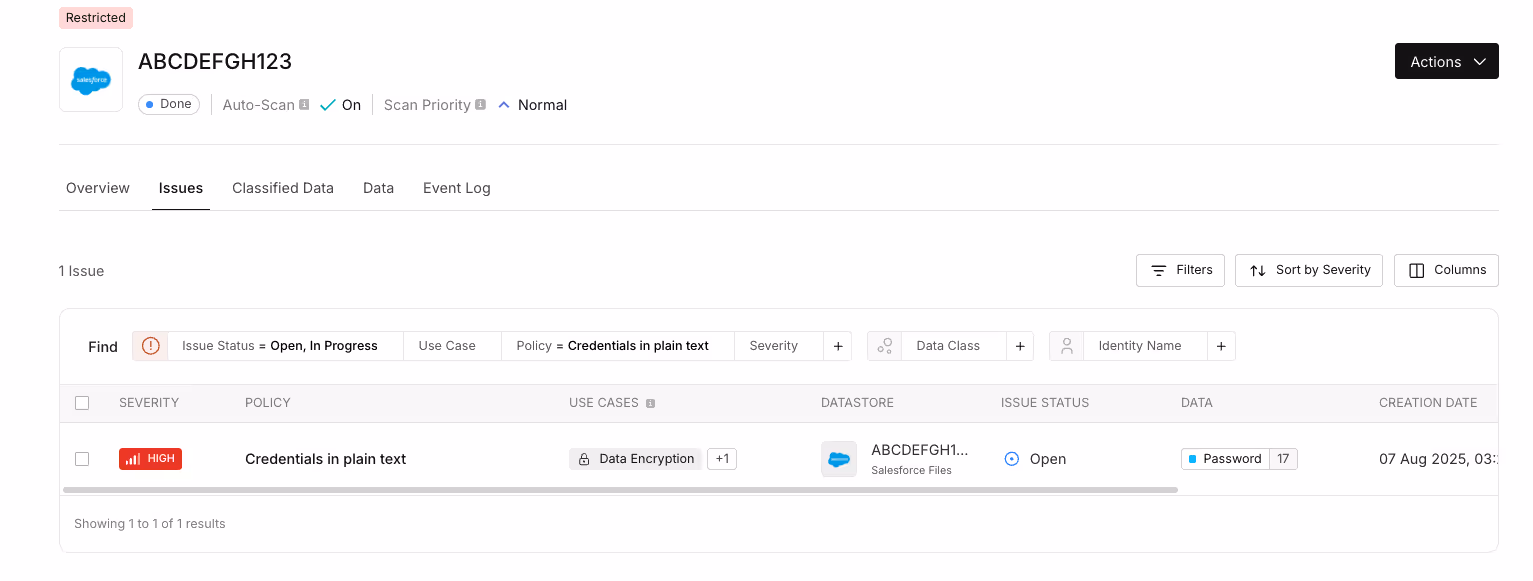Select the Issues tab
Screen dimensions: 1533x581
click(x=181, y=188)
